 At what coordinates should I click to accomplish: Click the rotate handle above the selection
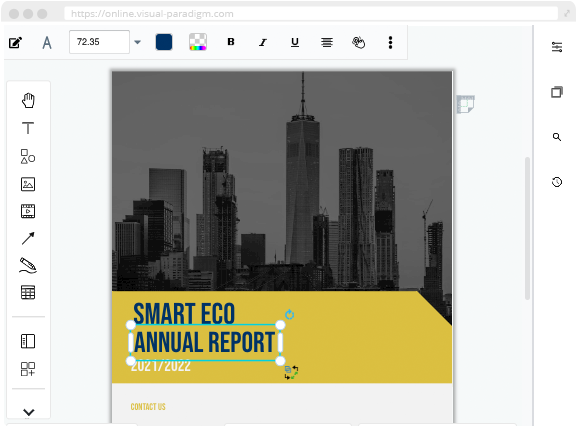pyautogui.click(x=290, y=315)
